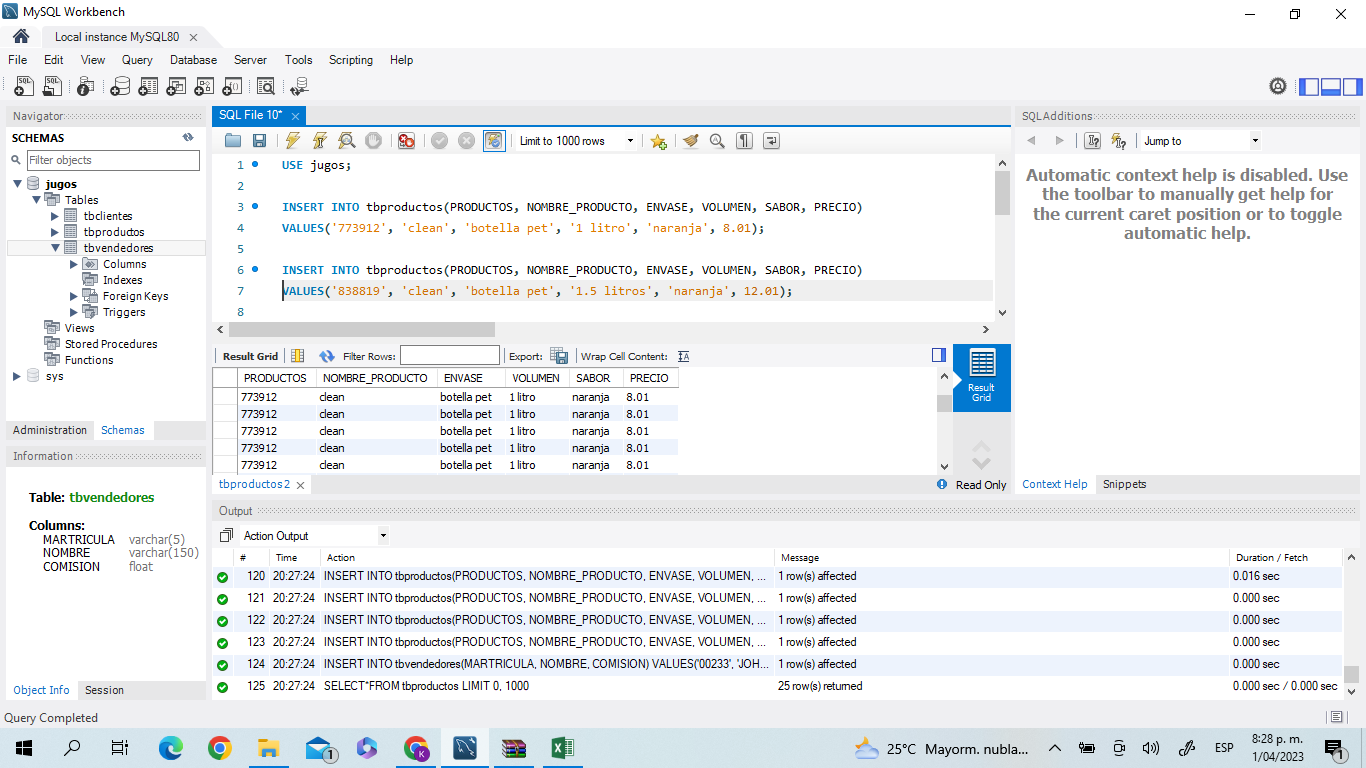Toggle the left sidebar layout button

coord(1309,87)
